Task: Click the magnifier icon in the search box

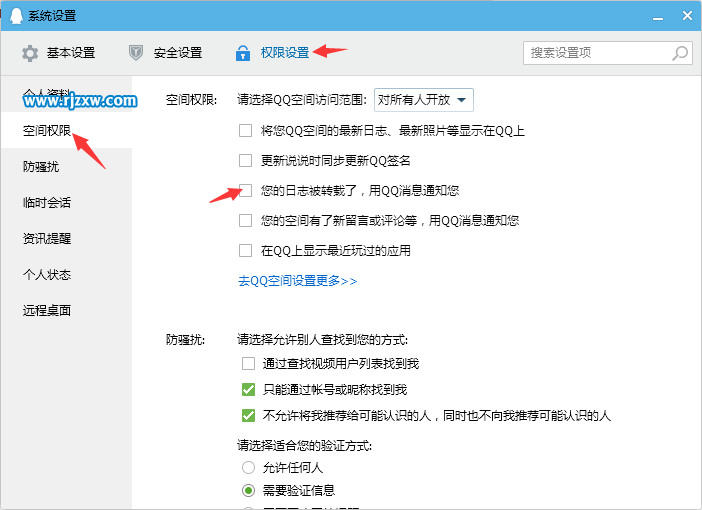Action: click(x=680, y=53)
